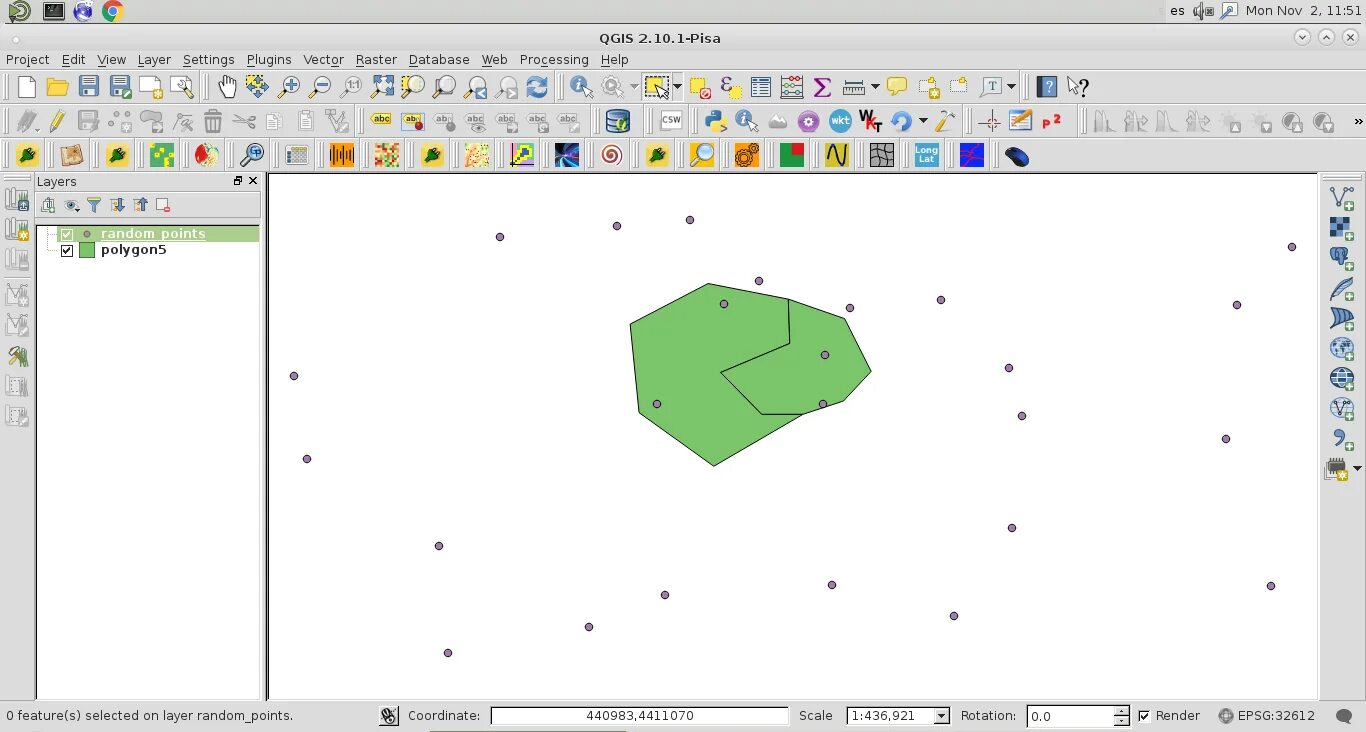Open the Project menu
Image resolution: width=1366 pixels, height=732 pixels.
(27, 60)
